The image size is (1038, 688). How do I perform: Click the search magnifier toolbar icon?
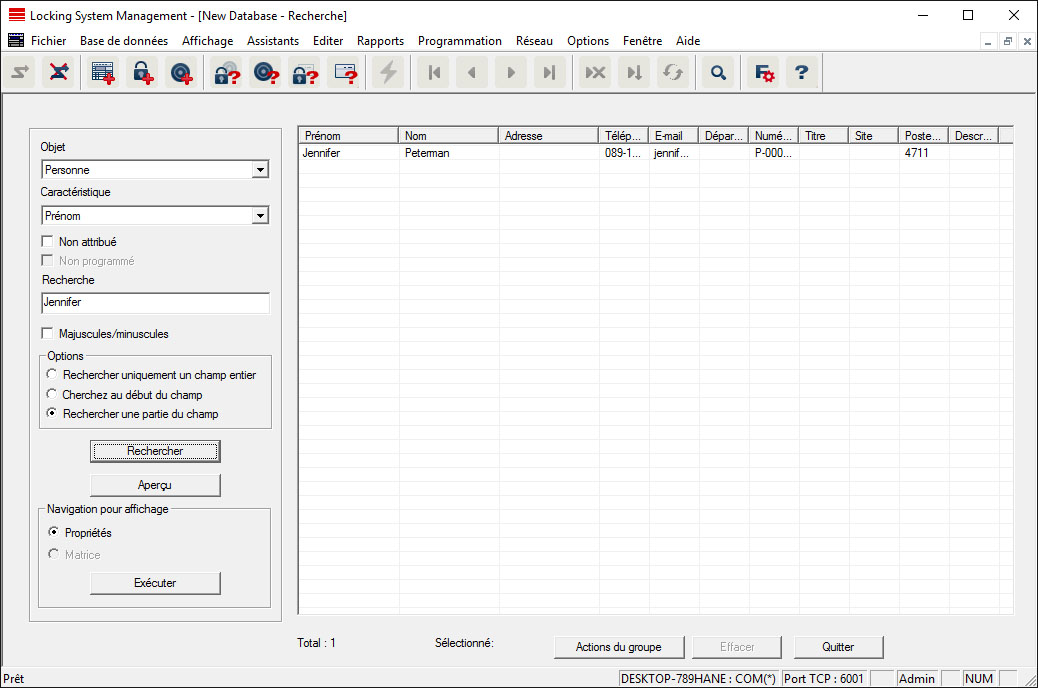click(717, 73)
